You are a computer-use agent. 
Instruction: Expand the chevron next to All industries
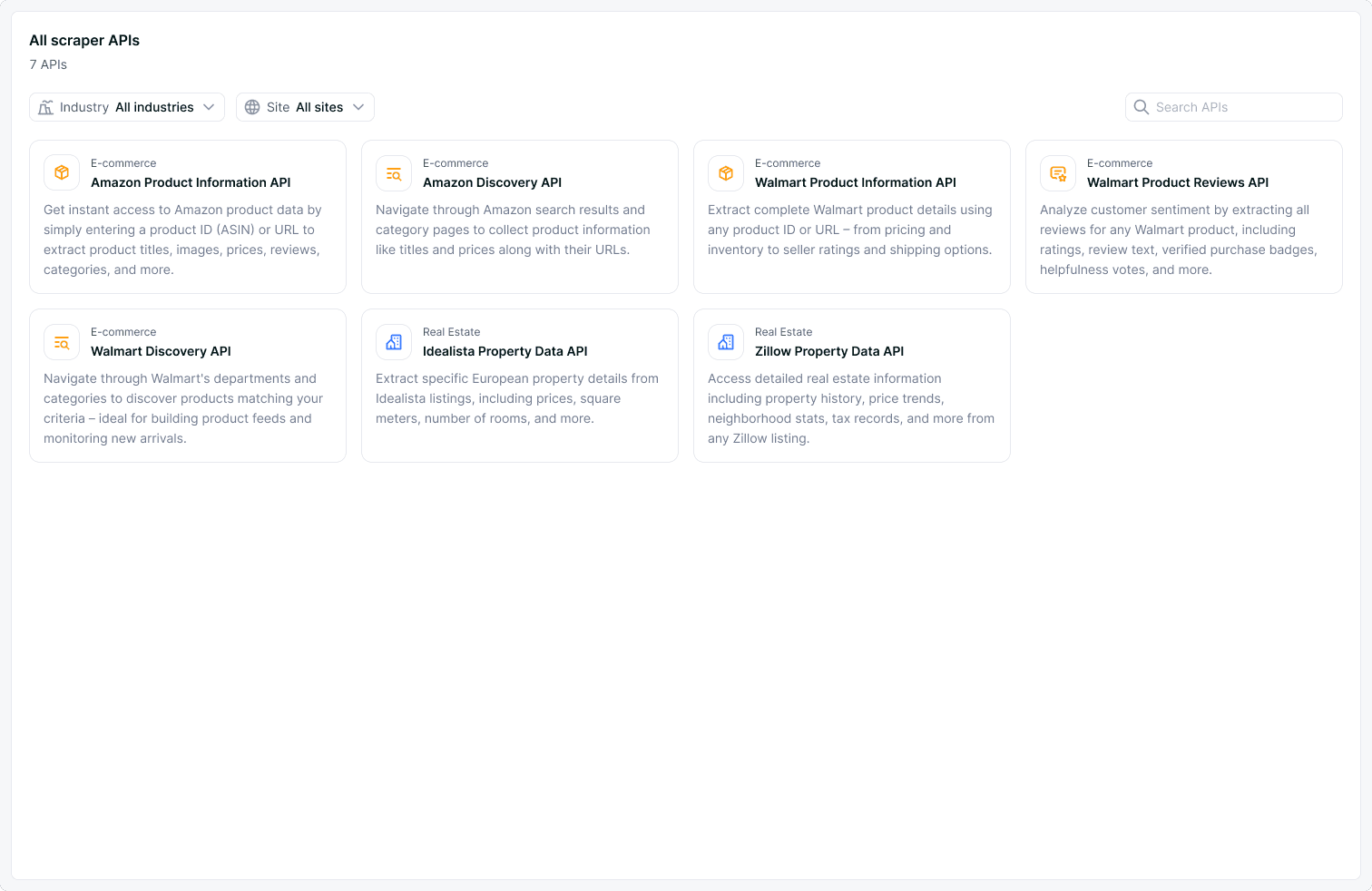[209, 107]
